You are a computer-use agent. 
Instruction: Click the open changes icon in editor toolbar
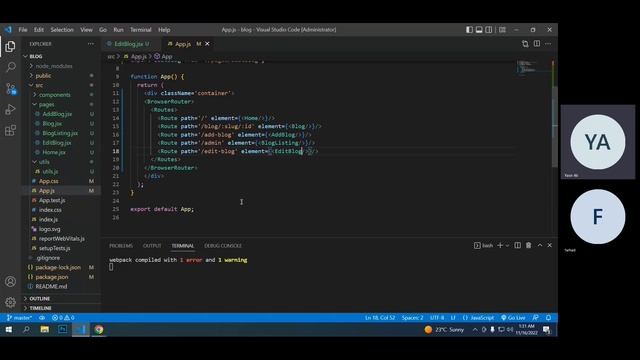(x=525, y=44)
